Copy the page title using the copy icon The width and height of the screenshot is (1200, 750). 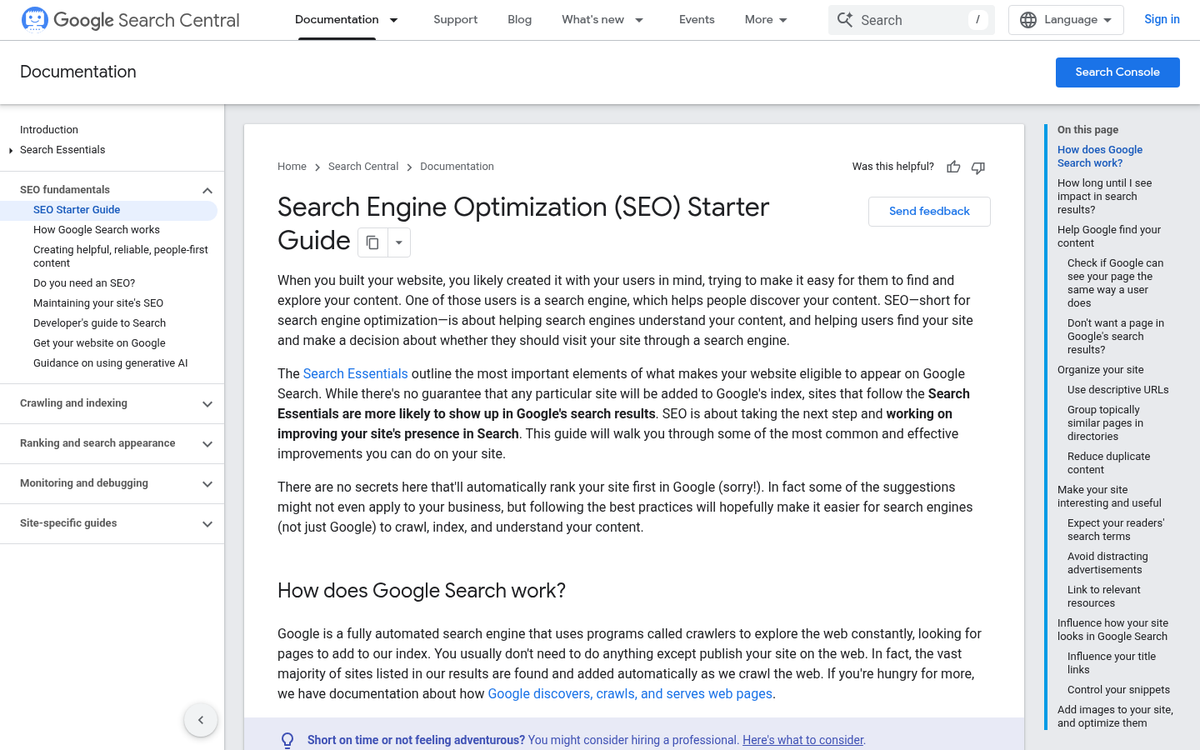click(x=371, y=242)
